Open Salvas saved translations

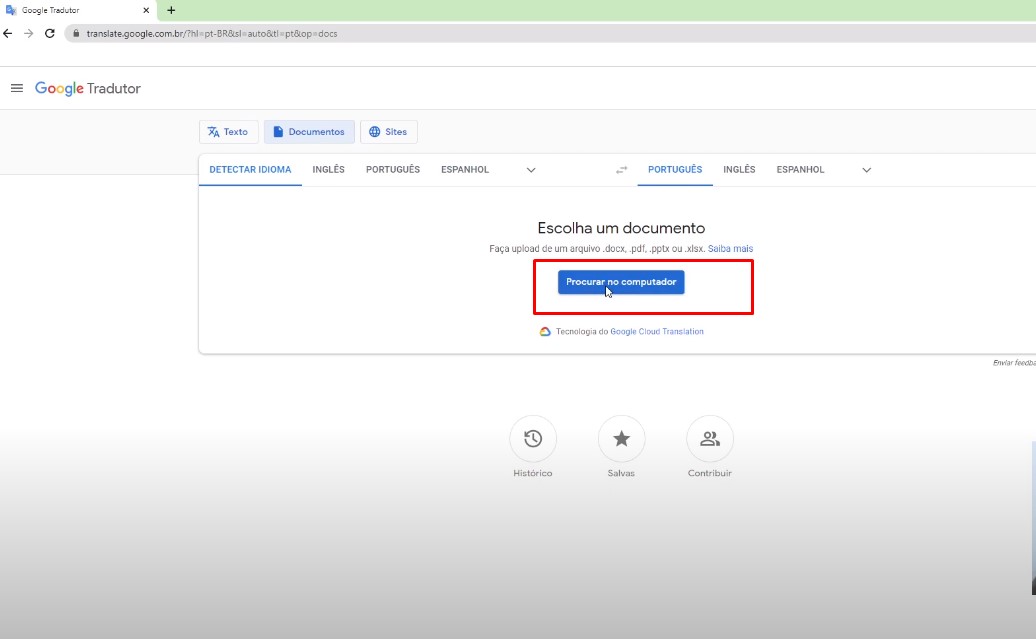pos(622,439)
